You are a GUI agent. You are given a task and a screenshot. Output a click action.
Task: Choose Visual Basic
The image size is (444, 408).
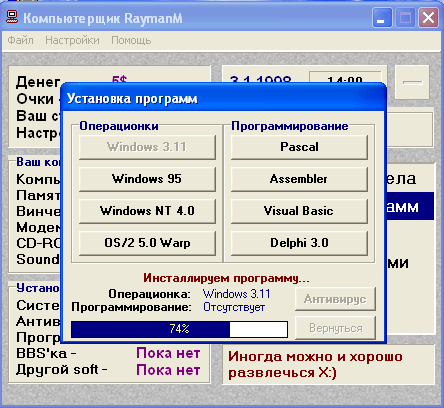[299, 211]
